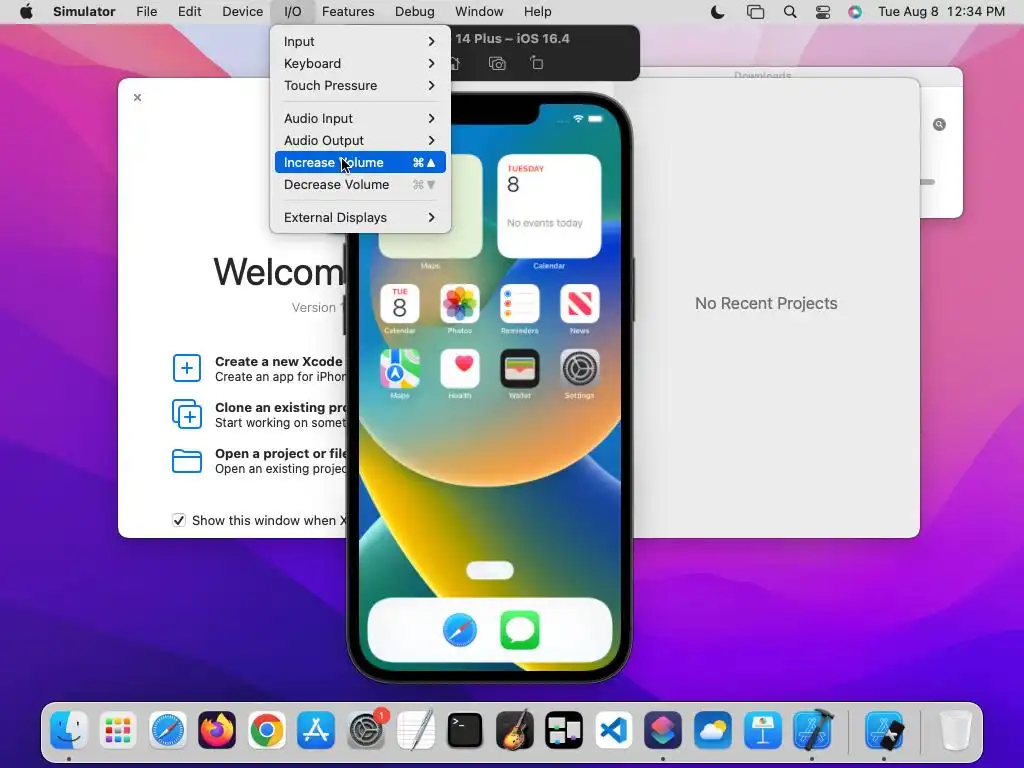Open the Device menu
This screenshot has height=768, width=1024.
coord(242,12)
